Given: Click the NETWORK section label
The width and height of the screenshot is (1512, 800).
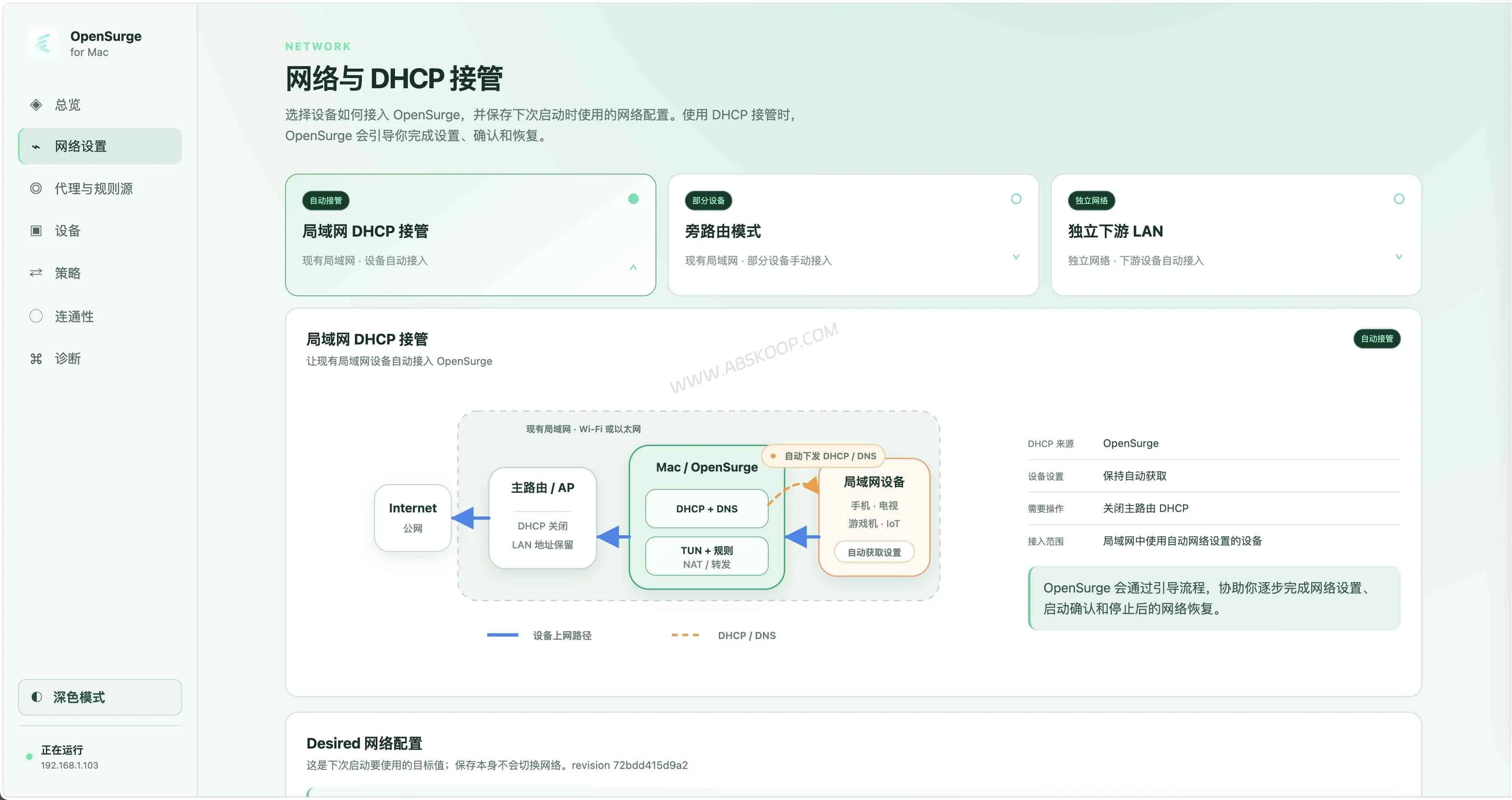Looking at the screenshot, I should click(318, 47).
